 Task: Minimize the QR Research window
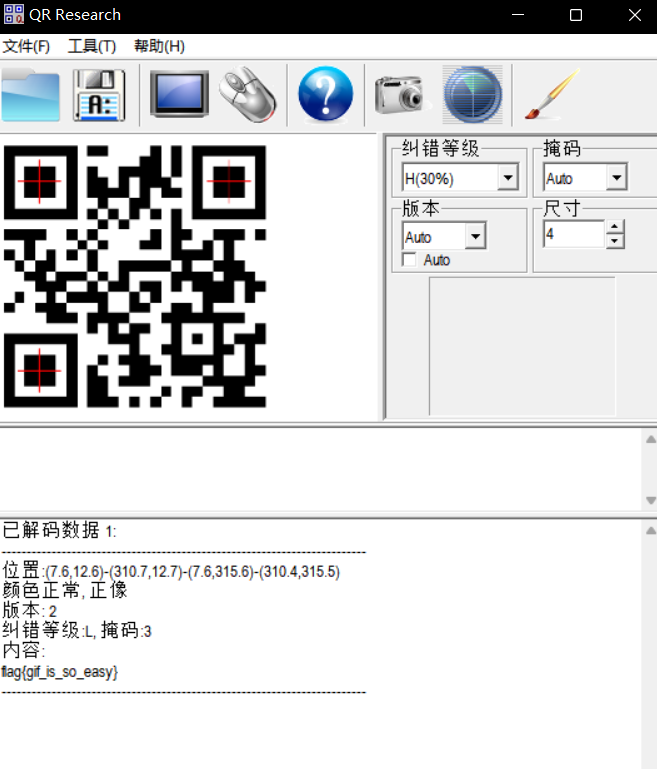click(x=518, y=15)
